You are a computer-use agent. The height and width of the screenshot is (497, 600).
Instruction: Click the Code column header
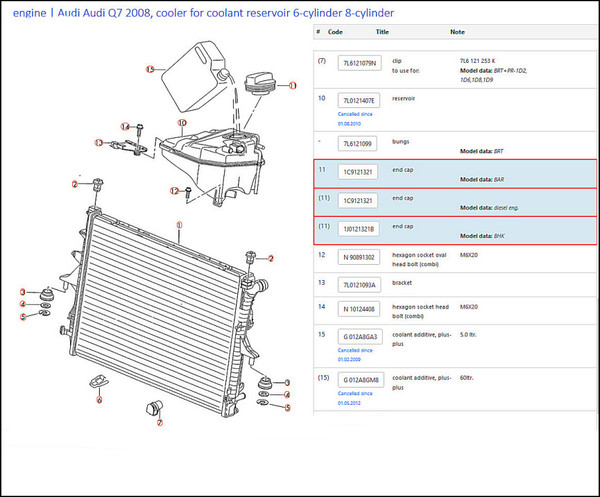point(336,32)
